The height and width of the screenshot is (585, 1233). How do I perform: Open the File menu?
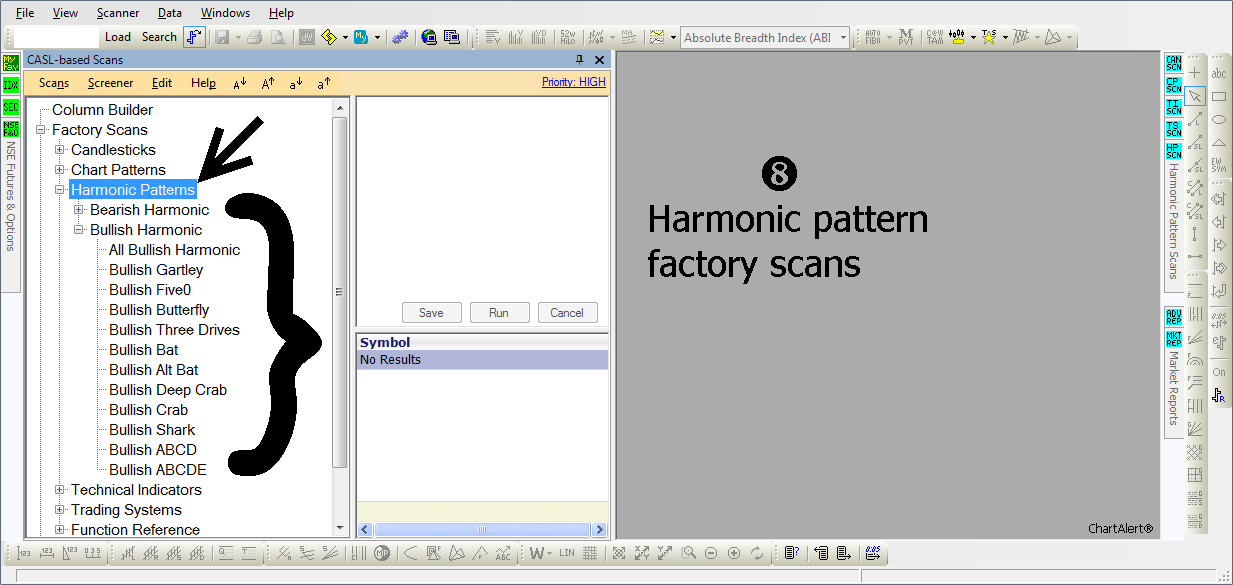tap(25, 13)
